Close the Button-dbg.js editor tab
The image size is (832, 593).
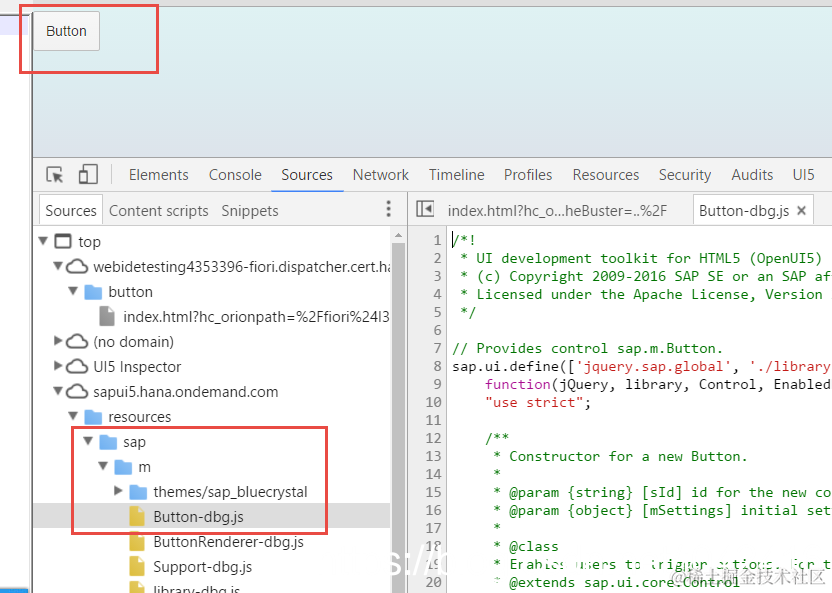pyautogui.click(x=801, y=211)
